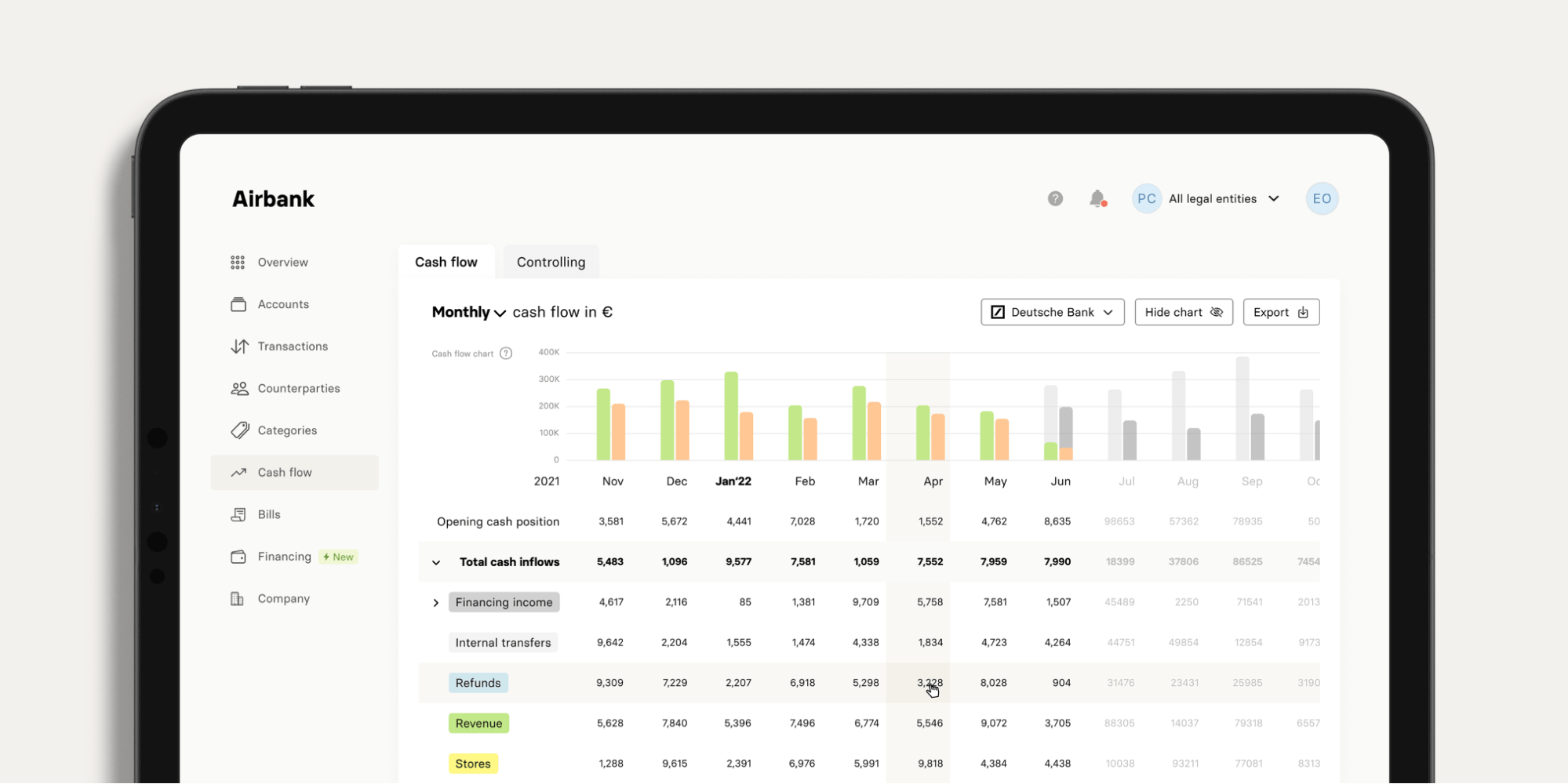Click Financing income value 9,709
The image size is (1568, 784).
865,602
